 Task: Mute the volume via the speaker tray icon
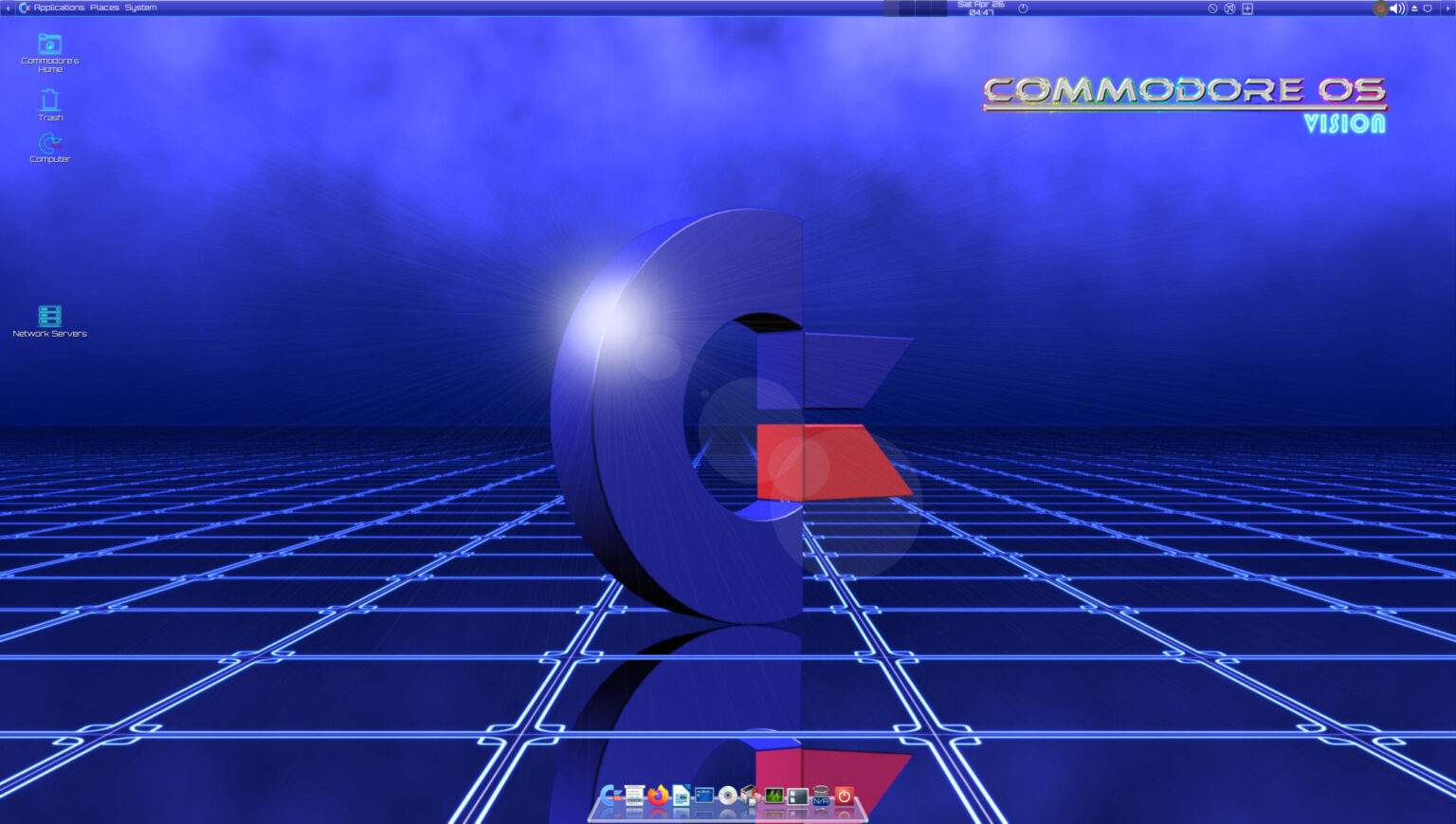1396,8
